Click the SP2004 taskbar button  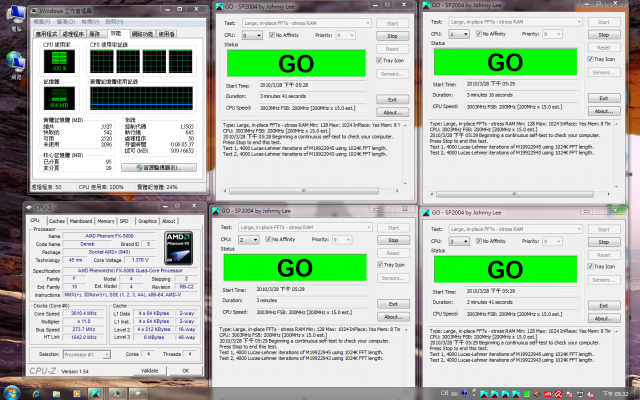click(x=96, y=393)
